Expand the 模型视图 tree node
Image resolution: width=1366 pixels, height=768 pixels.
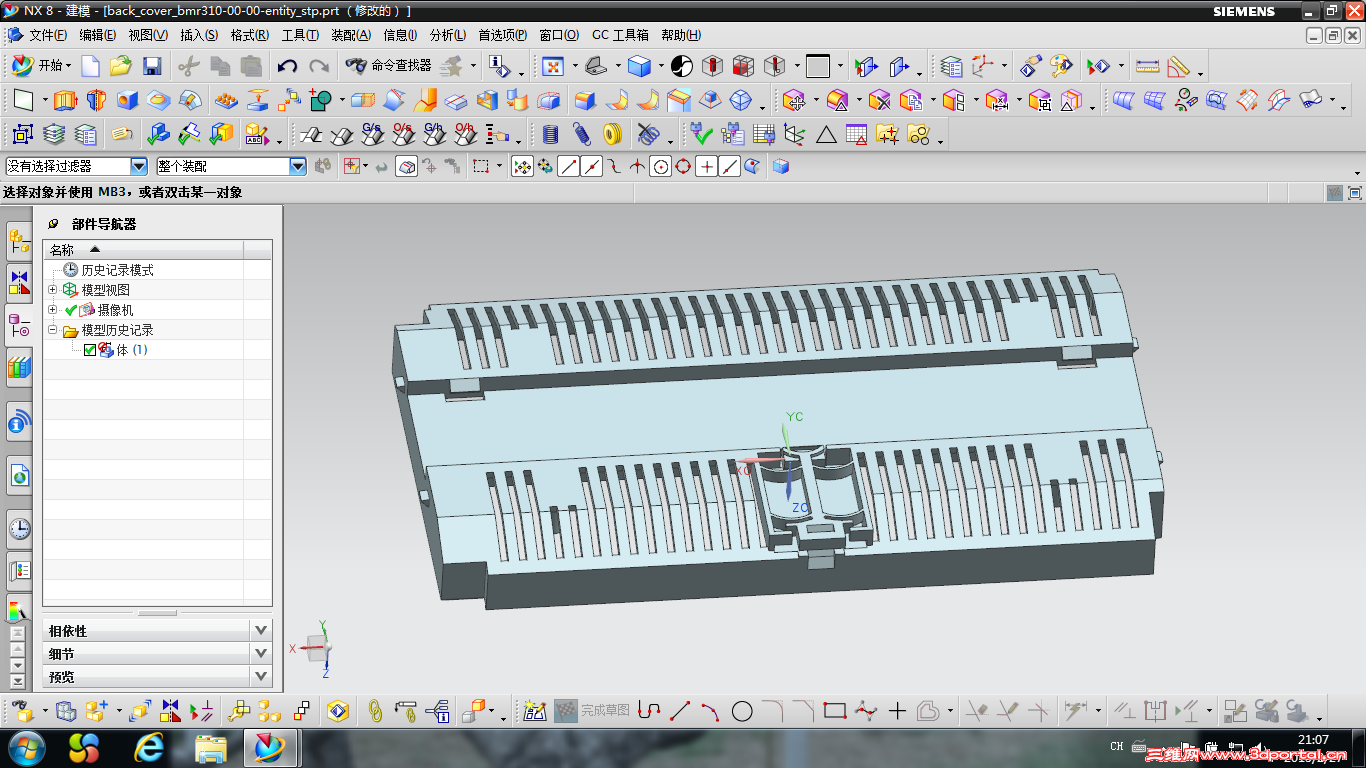53,290
